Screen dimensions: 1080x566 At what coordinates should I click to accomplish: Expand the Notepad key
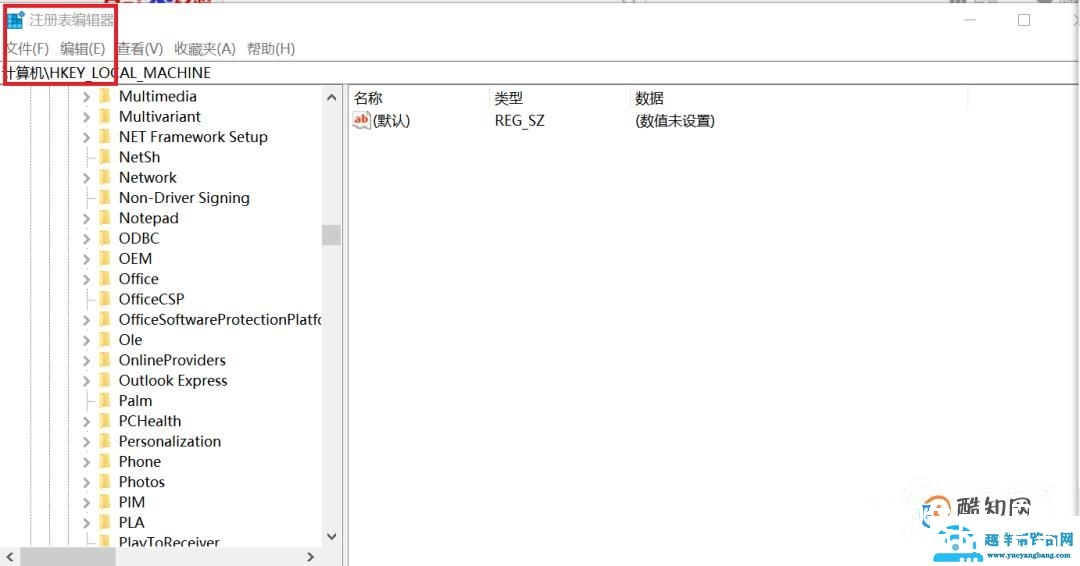(x=87, y=219)
